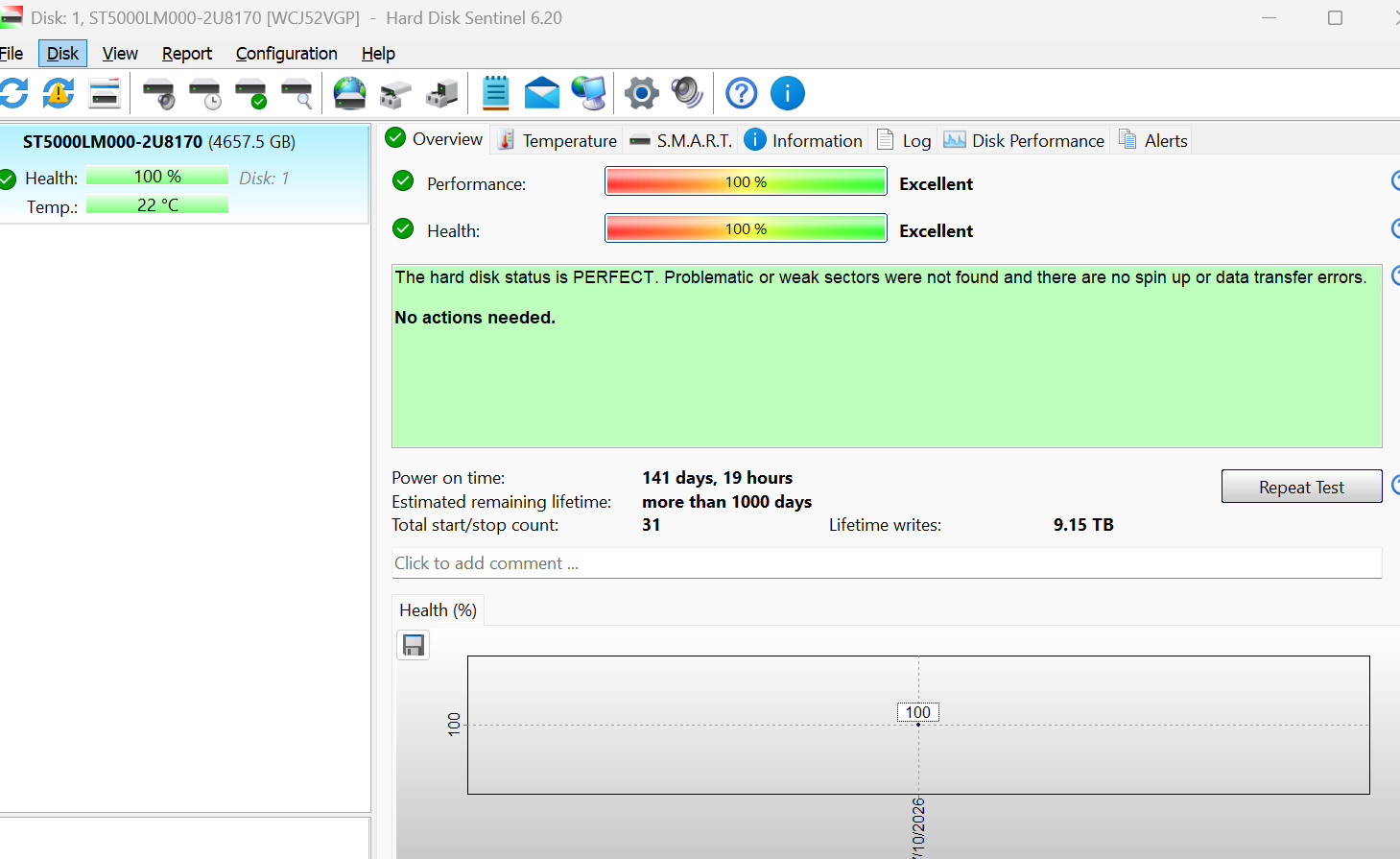This screenshot has width=1400, height=859.
Task: Click the disk with clock toolbar icon
Action: click(x=204, y=94)
